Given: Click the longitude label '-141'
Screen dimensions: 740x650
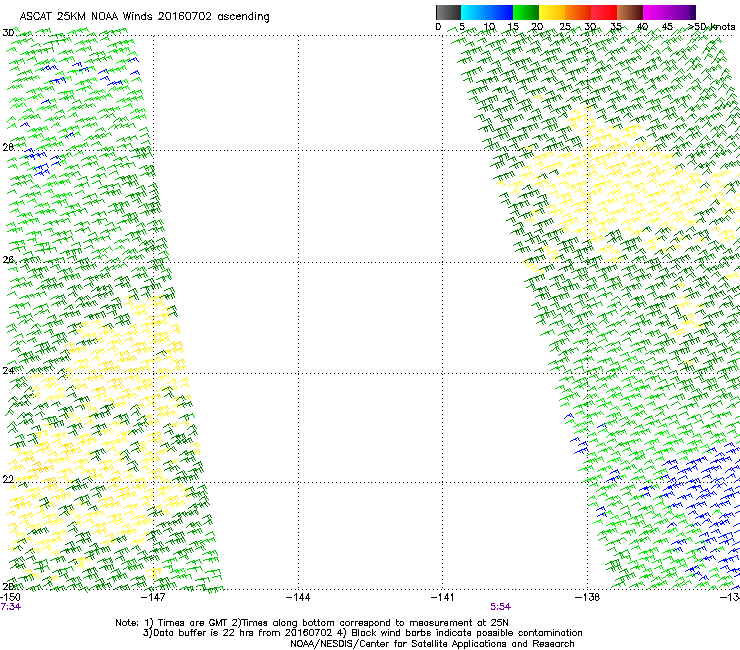Looking at the screenshot, I should click(x=443, y=597).
